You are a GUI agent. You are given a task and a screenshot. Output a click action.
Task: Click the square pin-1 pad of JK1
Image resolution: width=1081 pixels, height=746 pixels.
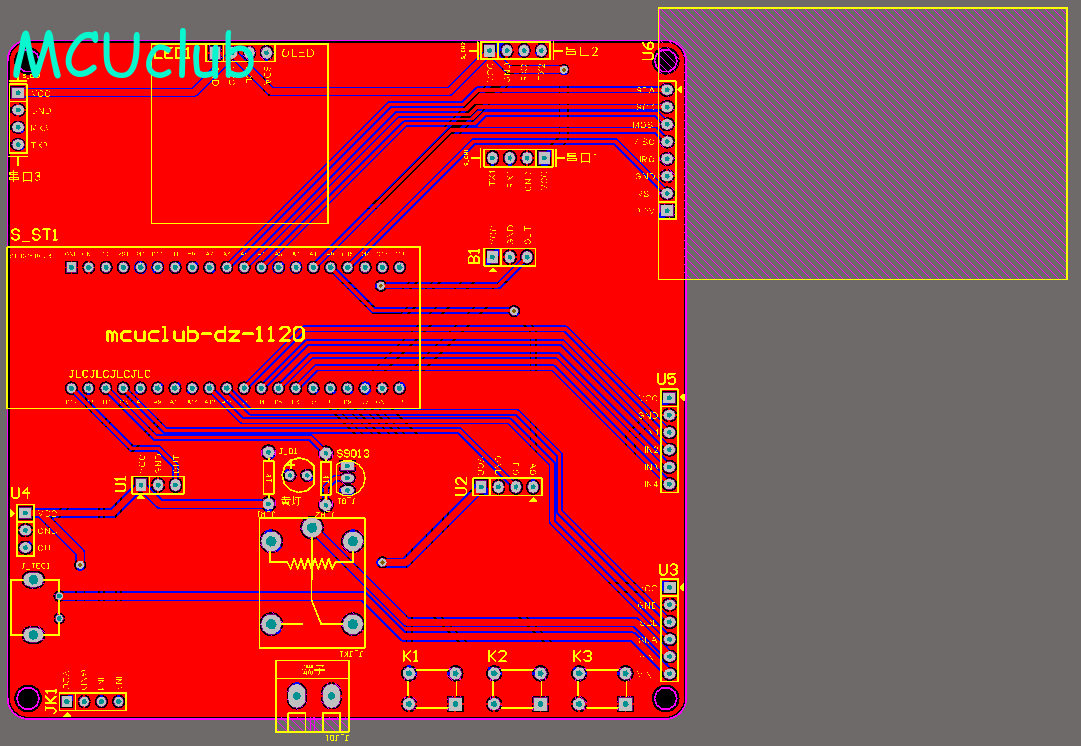pyautogui.click(x=67, y=701)
